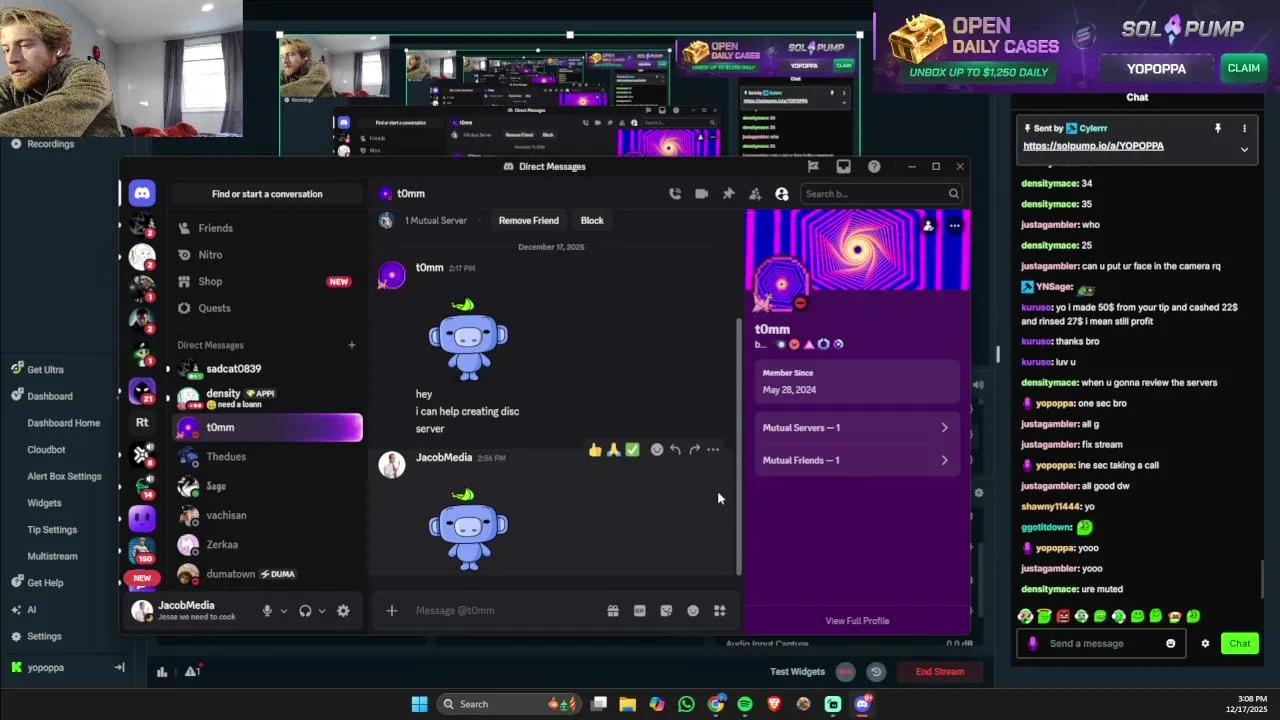Click Test Widgets button
This screenshot has height=720, width=1280.
pos(798,672)
